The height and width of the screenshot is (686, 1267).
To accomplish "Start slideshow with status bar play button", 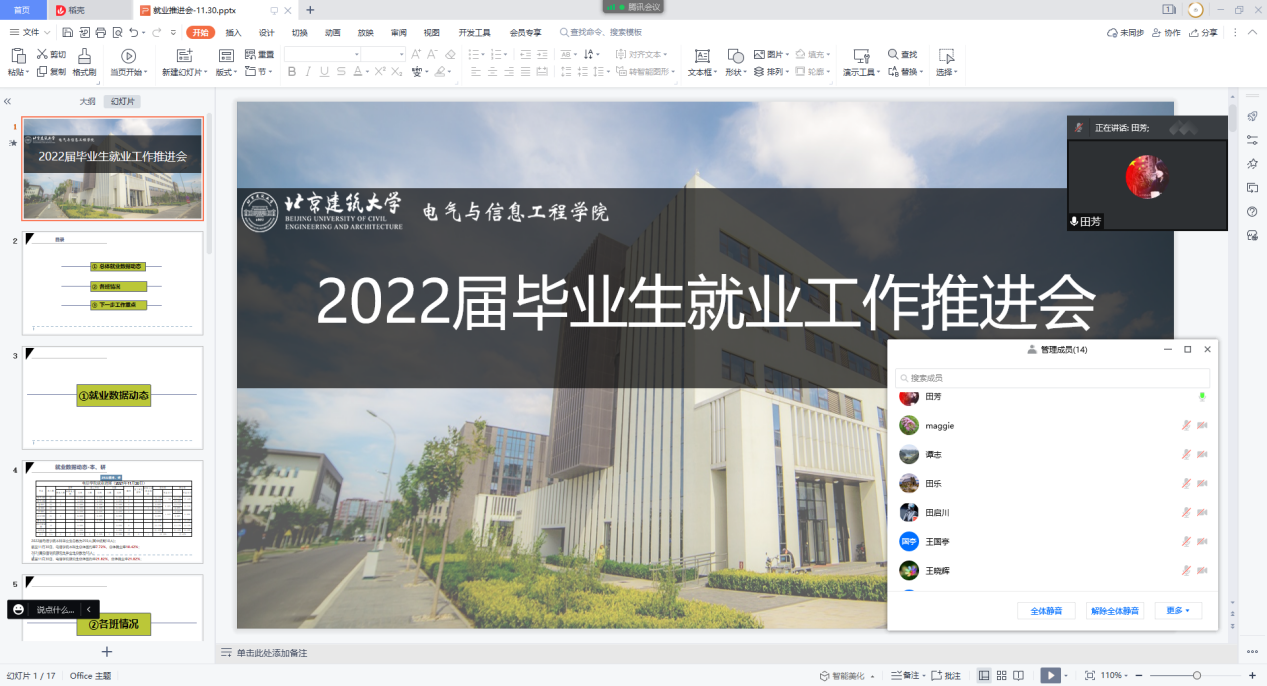I will click(1050, 676).
